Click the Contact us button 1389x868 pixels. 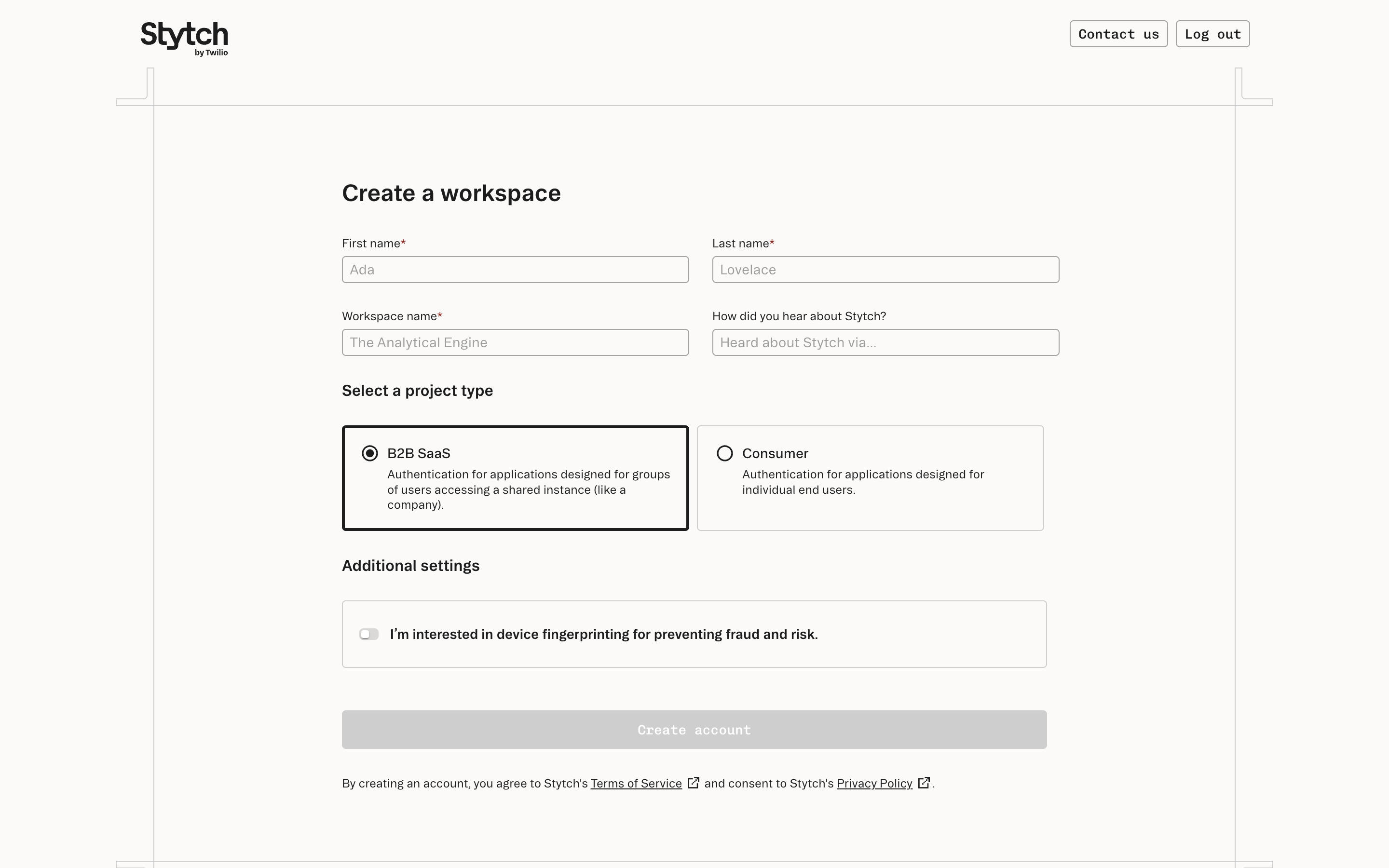coord(1118,34)
